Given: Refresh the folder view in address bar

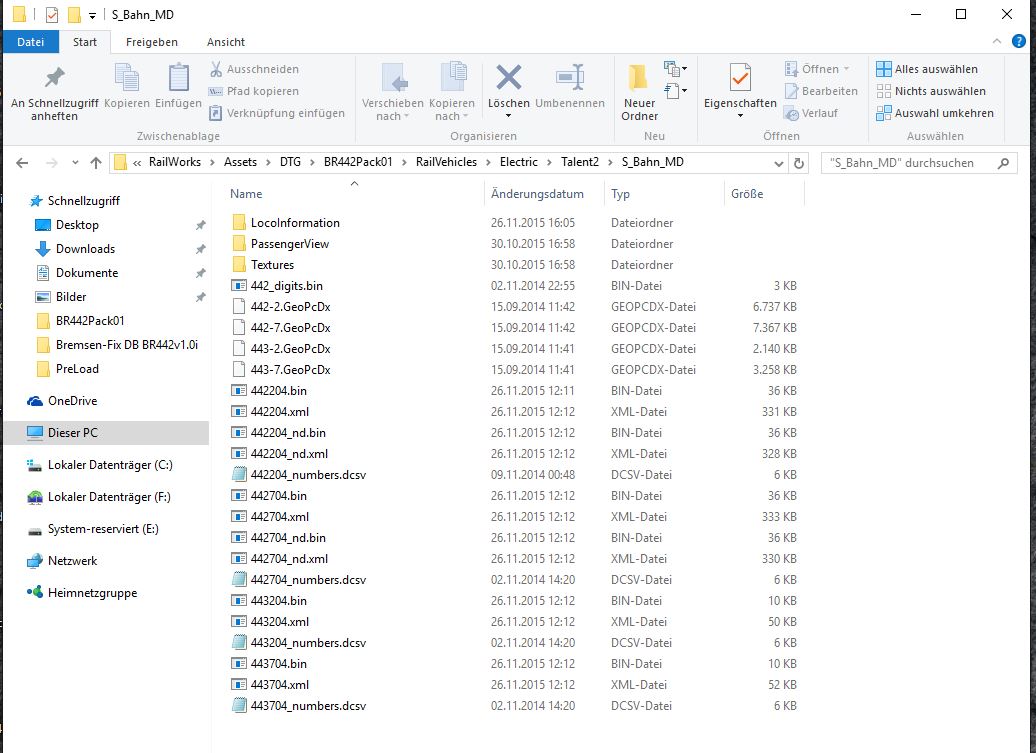Looking at the screenshot, I should point(799,163).
